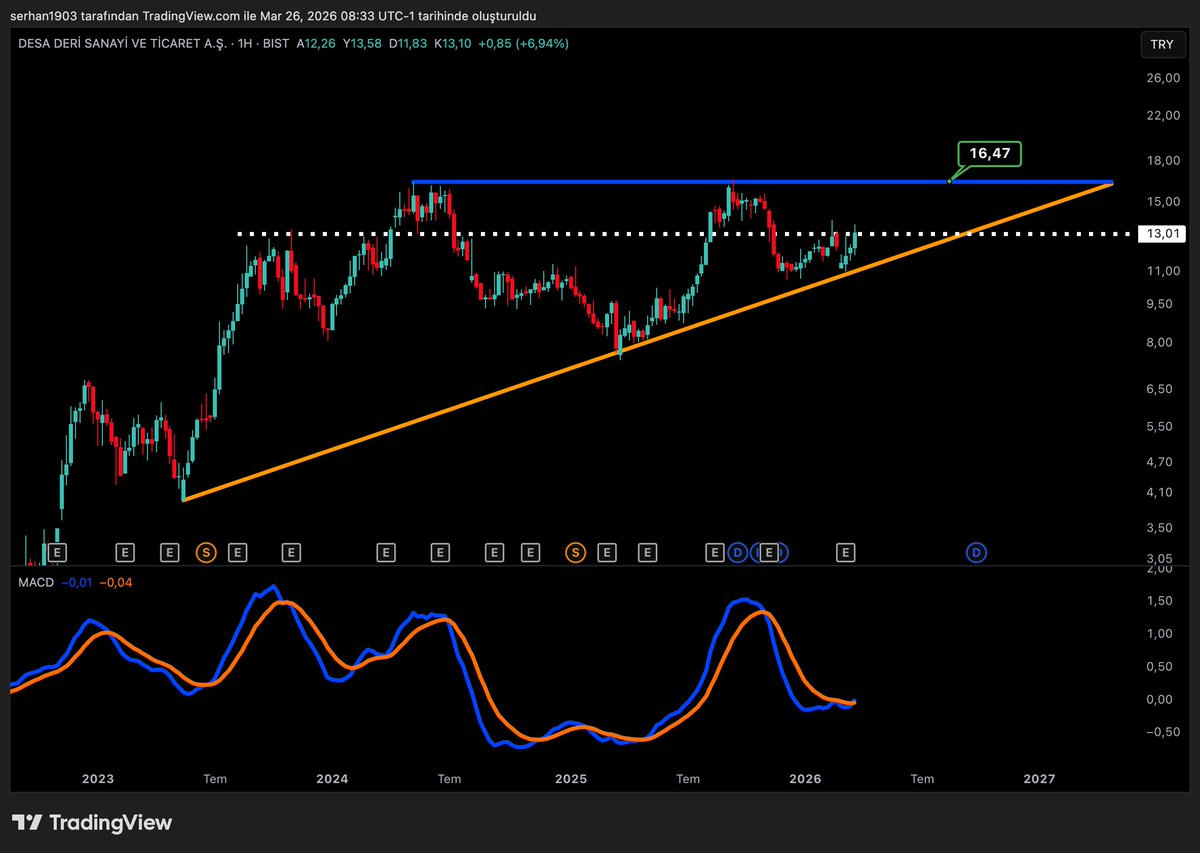1200x853 pixels.
Task: Click the Tem label between 2026 and 2027
Action: [x=922, y=779]
